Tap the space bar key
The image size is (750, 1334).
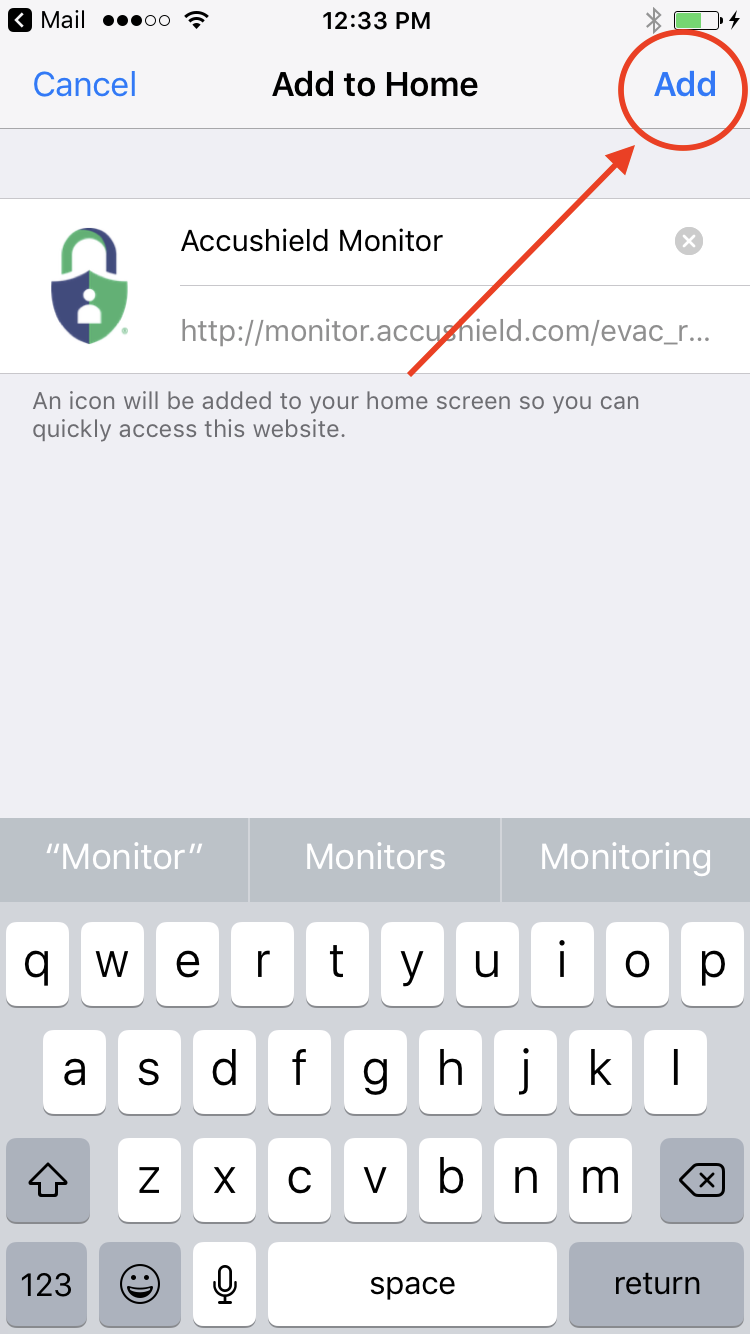pyautogui.click(x=412, y=1285)
